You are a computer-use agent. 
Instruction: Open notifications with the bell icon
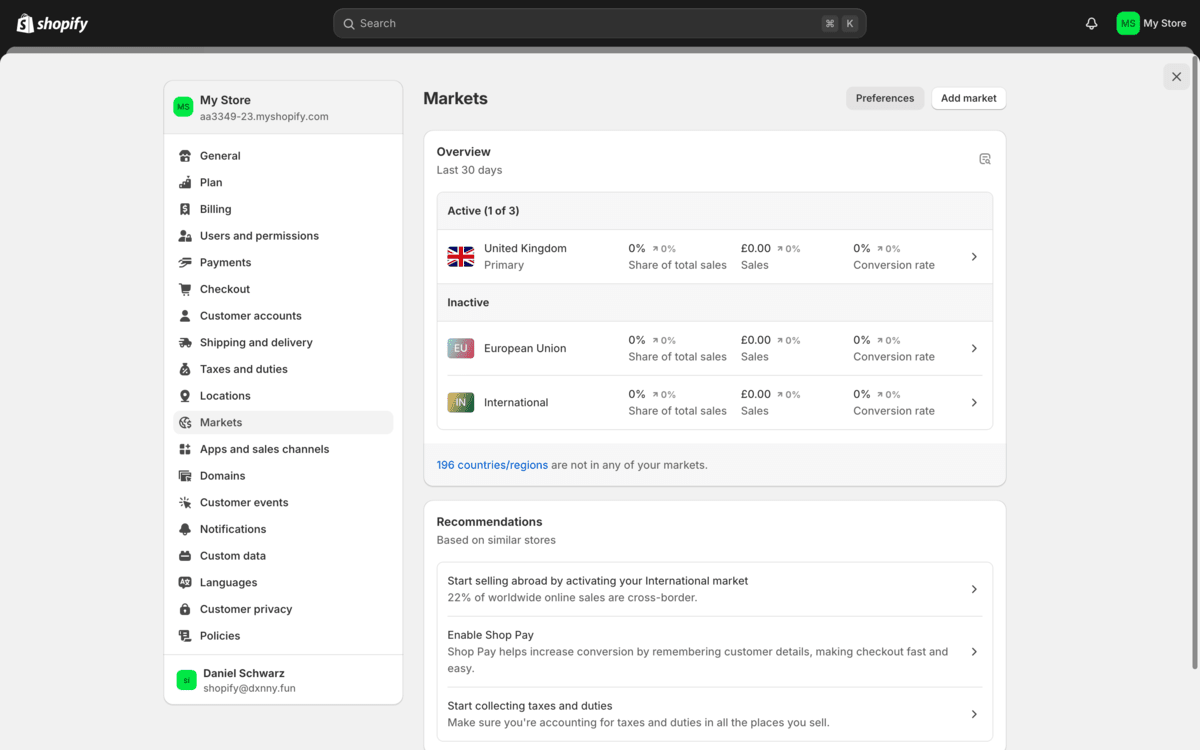[x=1091, y=22]
